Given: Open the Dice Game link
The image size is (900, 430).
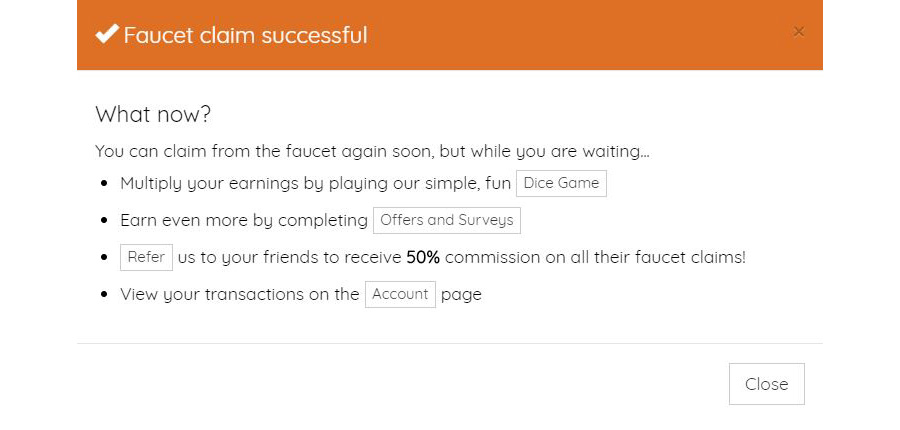Looking at the screenshot, I should 561,184.
